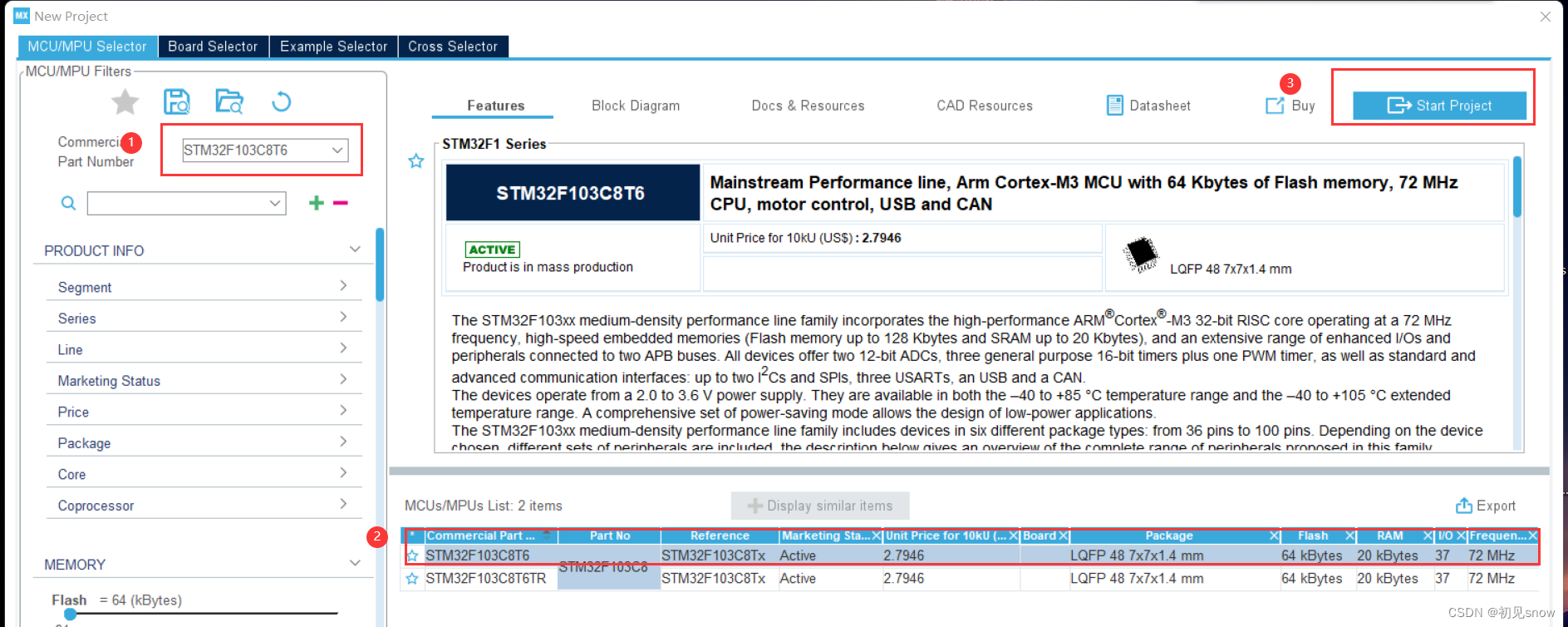Sort by the Reference column header
The height and width of the screenshot is (627, 1568).
[720, 536]
